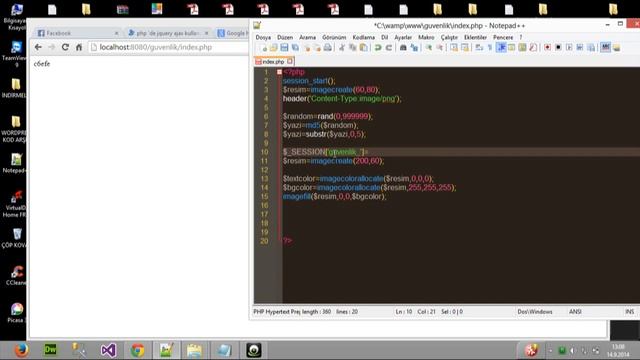Open Chrome from the taskbar
The width and height of the screenshot is (640, 360).
[x=138, y=350]
